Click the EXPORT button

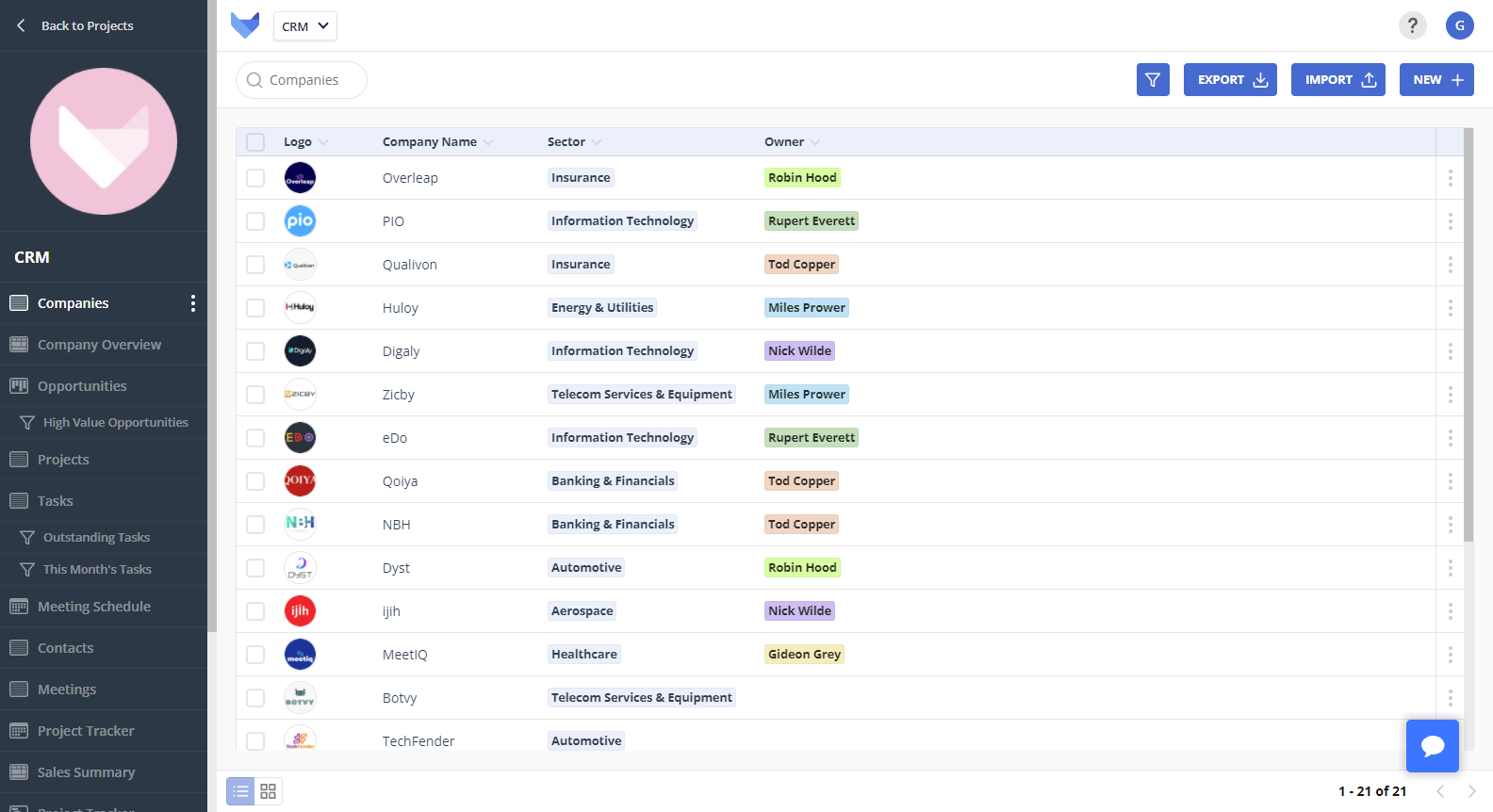coord(1230,80)
